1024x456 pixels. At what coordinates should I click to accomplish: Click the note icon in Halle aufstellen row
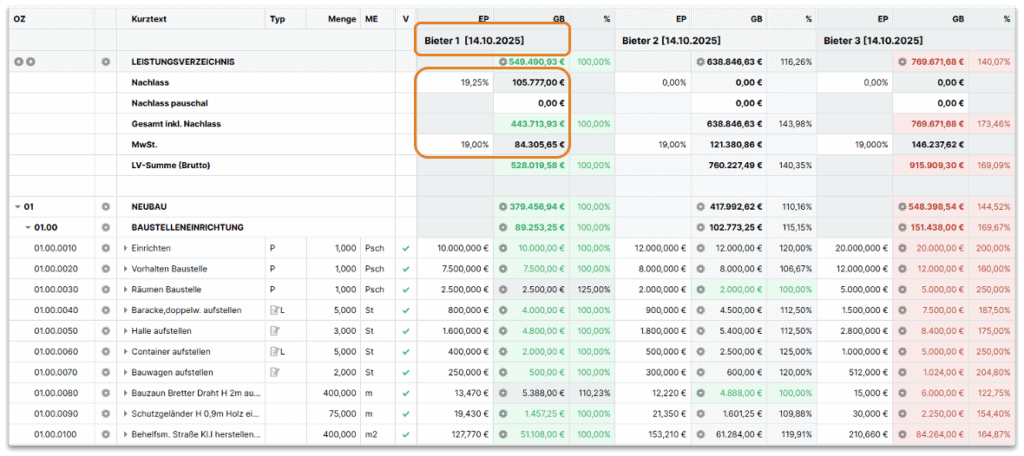tap(274, 330)
